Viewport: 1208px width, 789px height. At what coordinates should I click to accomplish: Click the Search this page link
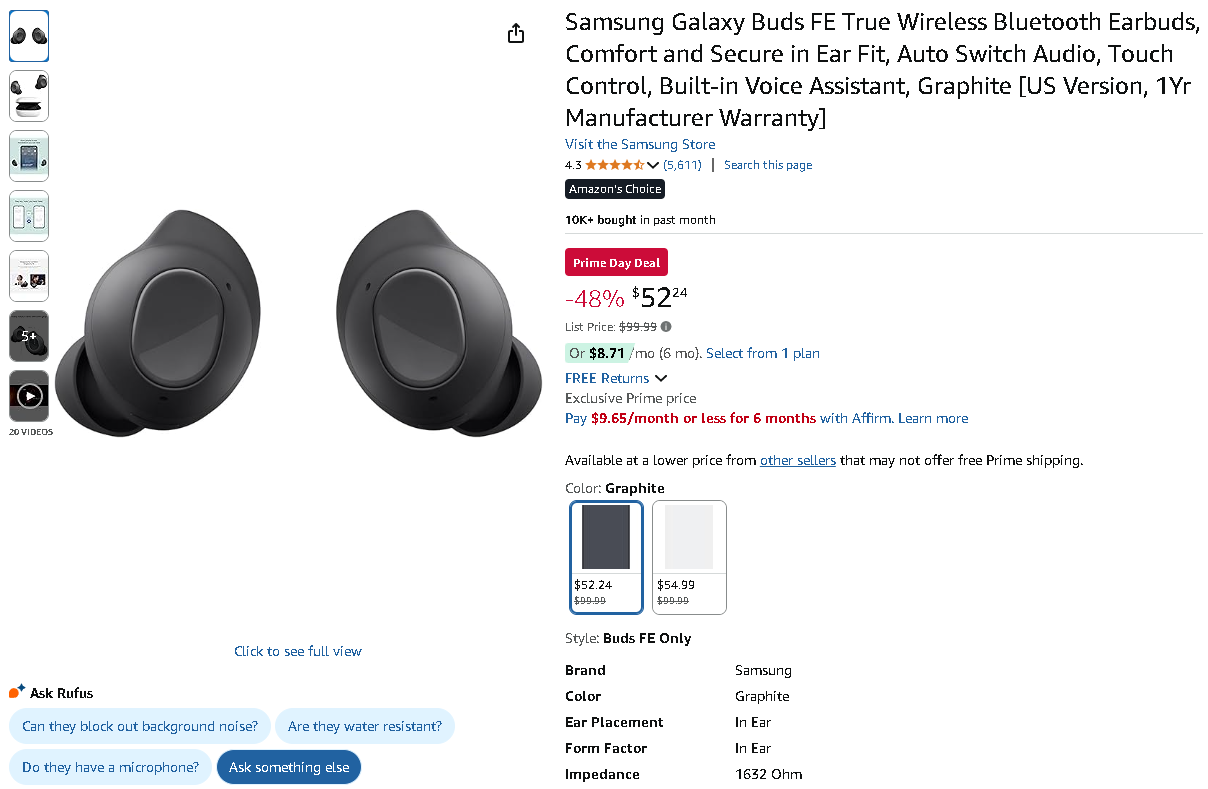pos(768,165)
